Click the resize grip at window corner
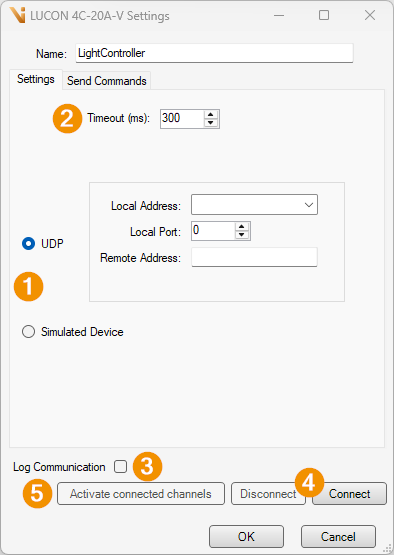The width and height of the screenshot is (394, 555). click(x=388, y=549)
